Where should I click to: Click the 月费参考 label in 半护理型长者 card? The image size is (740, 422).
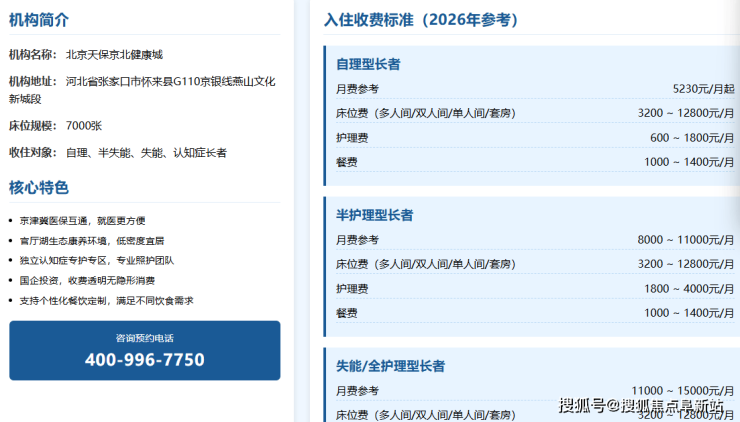[x=357, y=240]
